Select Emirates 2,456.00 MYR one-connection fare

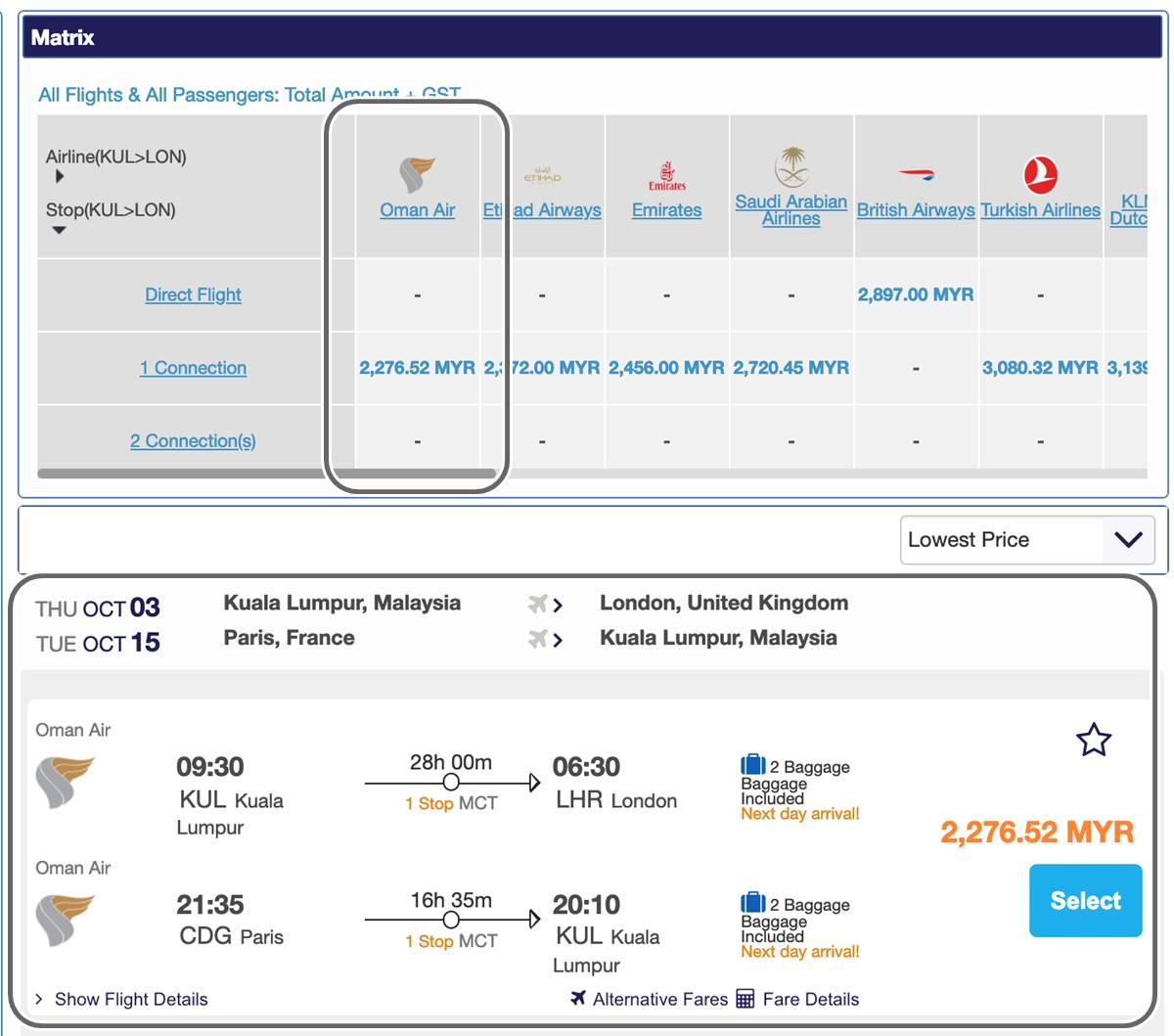pos(667,368)
